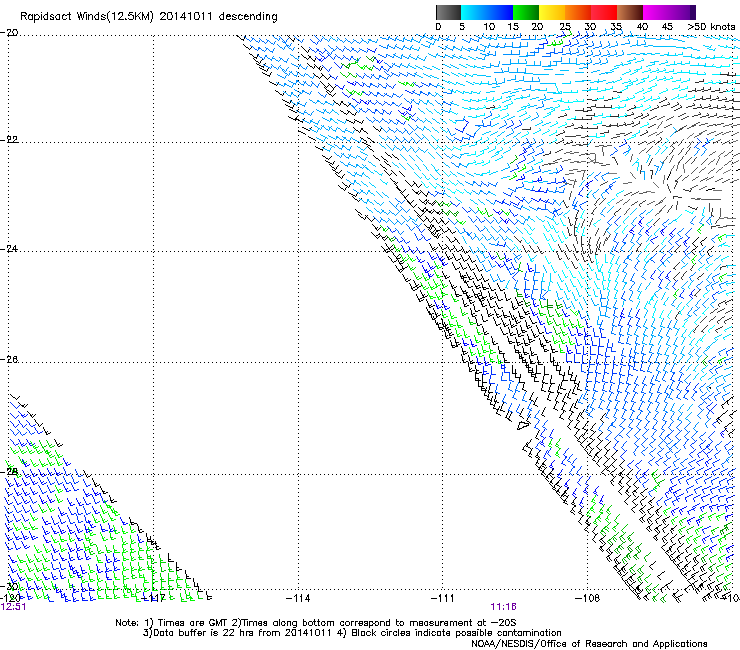Click the '-117' longitude axis label
The image size is (740, 650).
coord(154,599)
